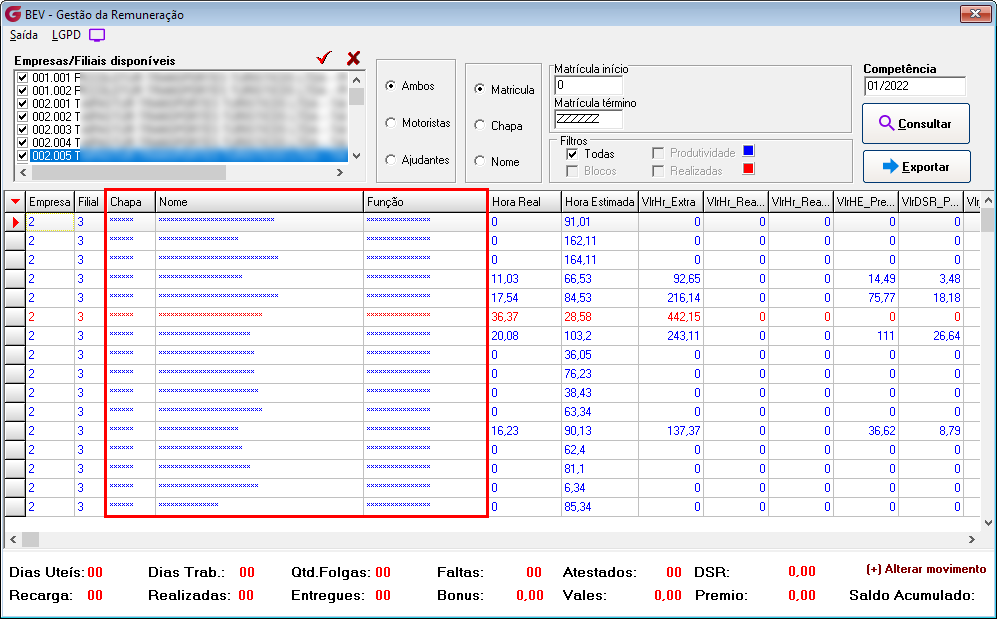Toggle checkbox for company 001.002

[23, 90]
